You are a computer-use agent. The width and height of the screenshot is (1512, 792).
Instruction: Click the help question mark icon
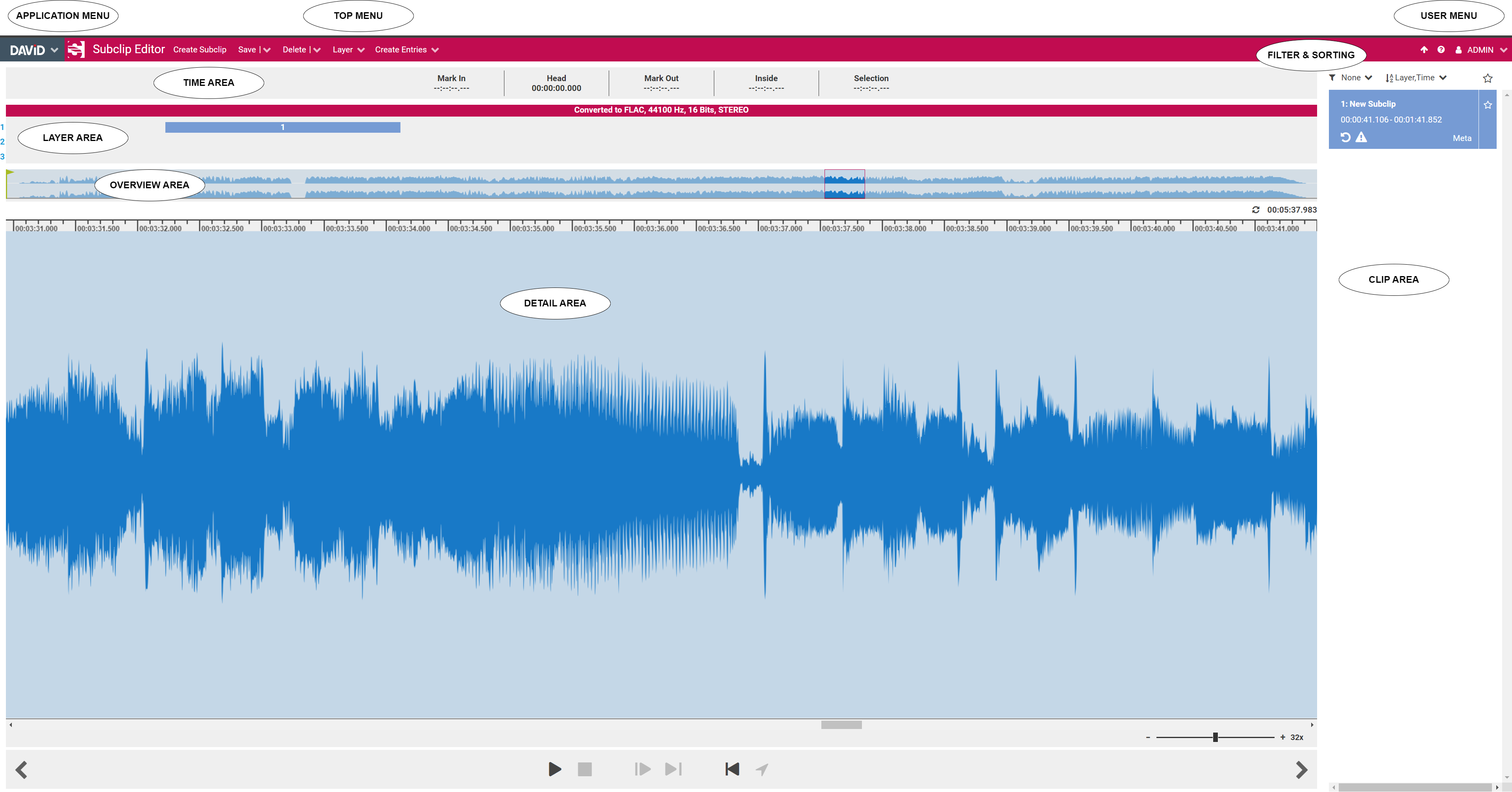click(x=1441, y=50)
